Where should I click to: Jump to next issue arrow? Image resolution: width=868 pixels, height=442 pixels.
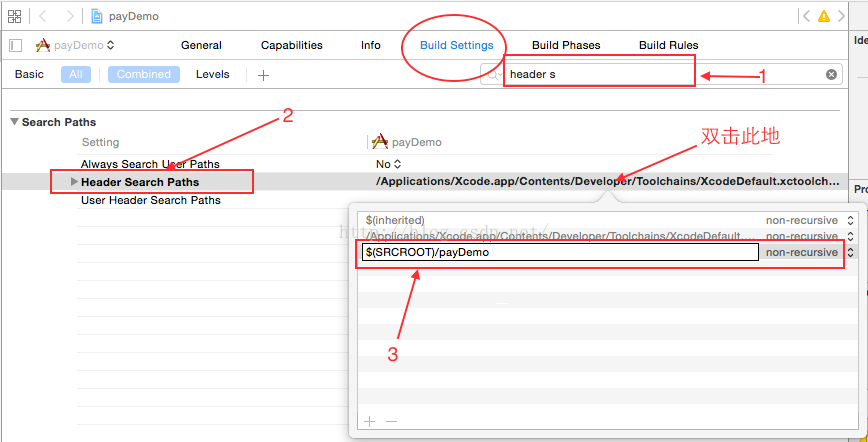click(841, 16)
